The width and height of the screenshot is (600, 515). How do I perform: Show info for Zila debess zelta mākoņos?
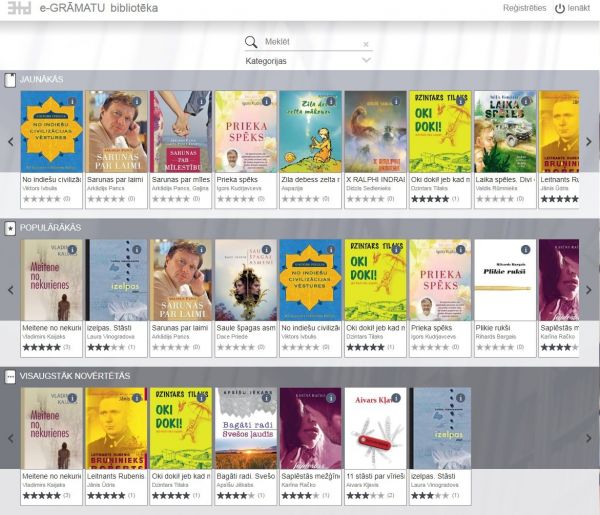tap(331, 101)
